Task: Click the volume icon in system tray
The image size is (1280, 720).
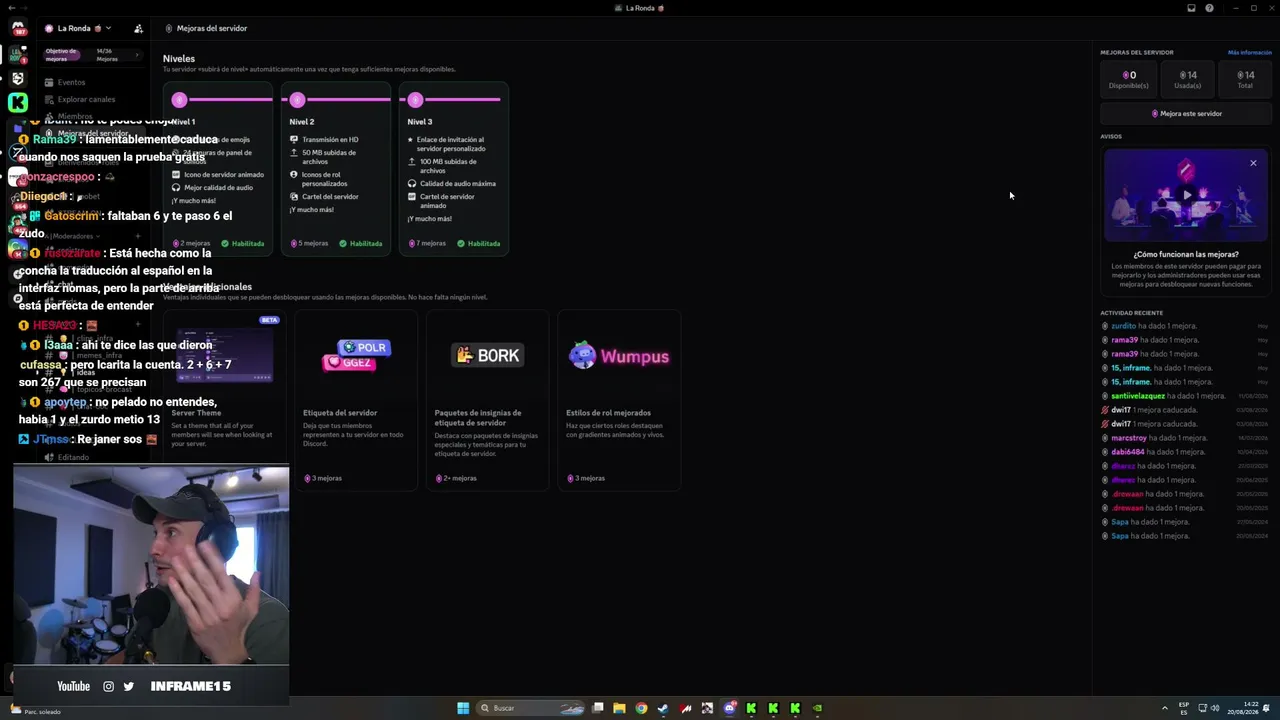Action: tap(1215, 708)
